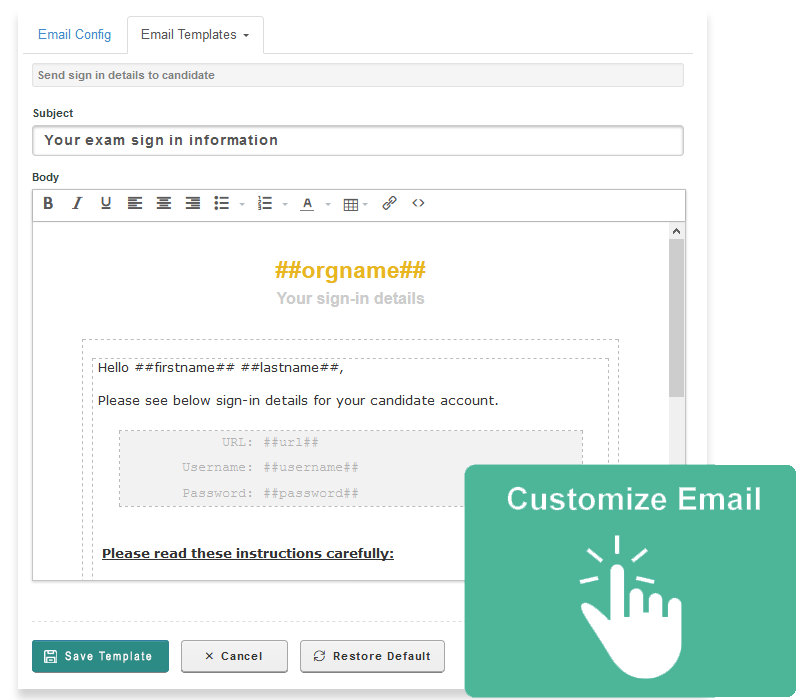Image resolution: width=800 pixels, height=700 pixels.
Task: Open the font color dropdown arrow
Action: coord(328,204)
